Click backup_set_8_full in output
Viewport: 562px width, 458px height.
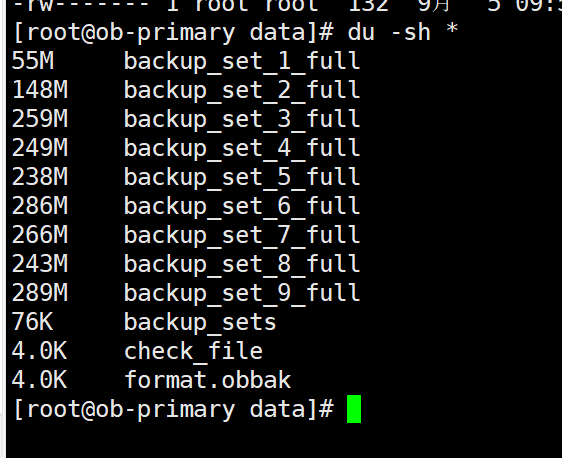tap(242, 264)
